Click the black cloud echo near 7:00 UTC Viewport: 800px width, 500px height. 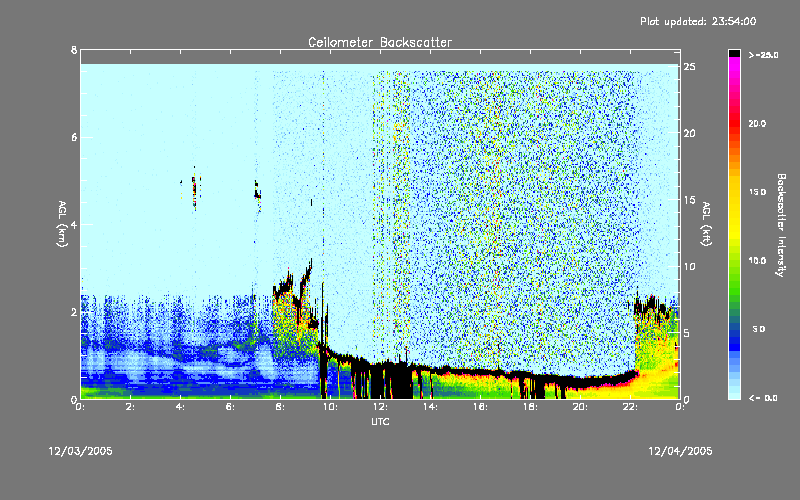click(258, 191)
